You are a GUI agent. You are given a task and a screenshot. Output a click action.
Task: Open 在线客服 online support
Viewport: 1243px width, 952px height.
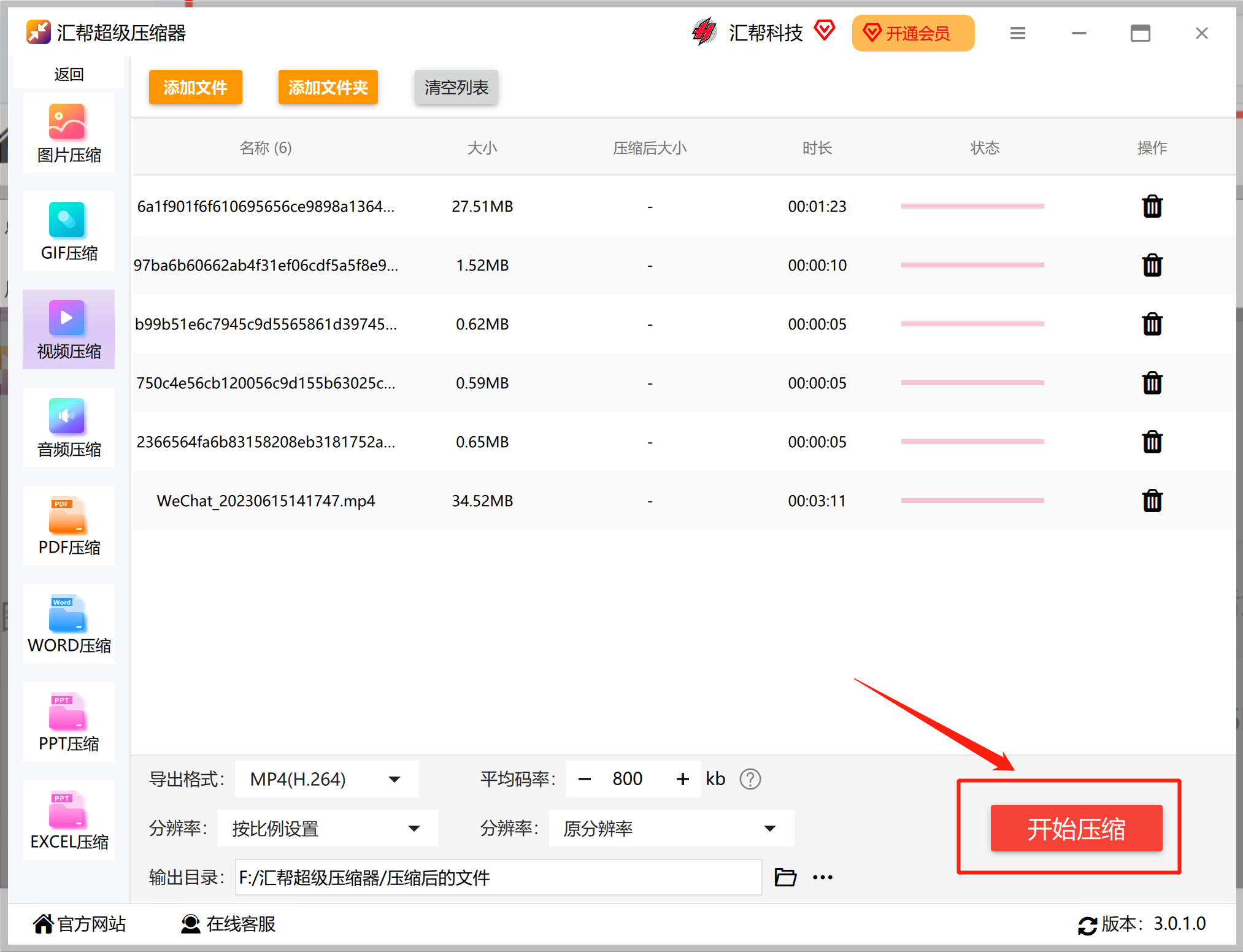228,923
